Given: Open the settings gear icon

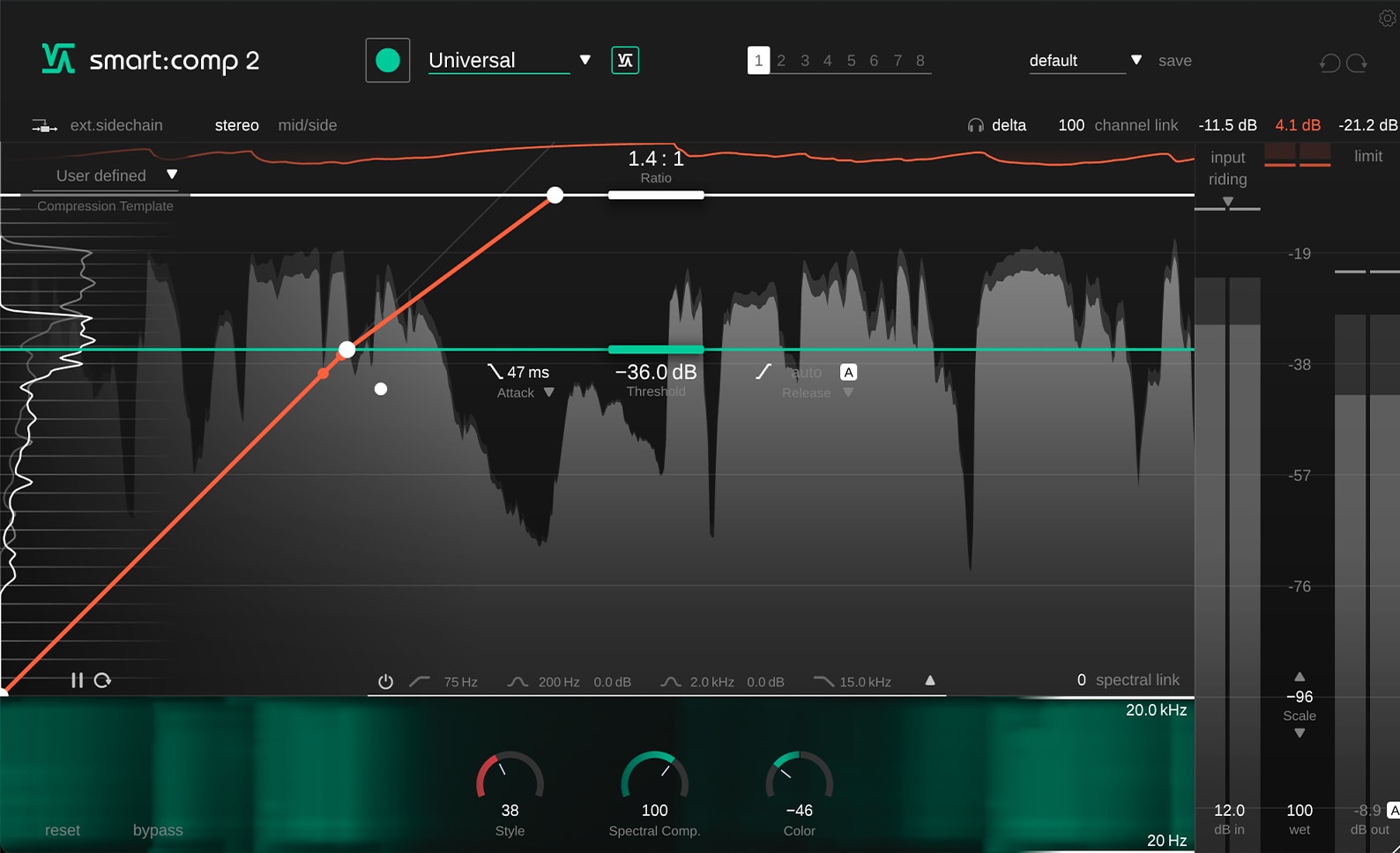Looking at the screenshot, I should click(1387, 18).
